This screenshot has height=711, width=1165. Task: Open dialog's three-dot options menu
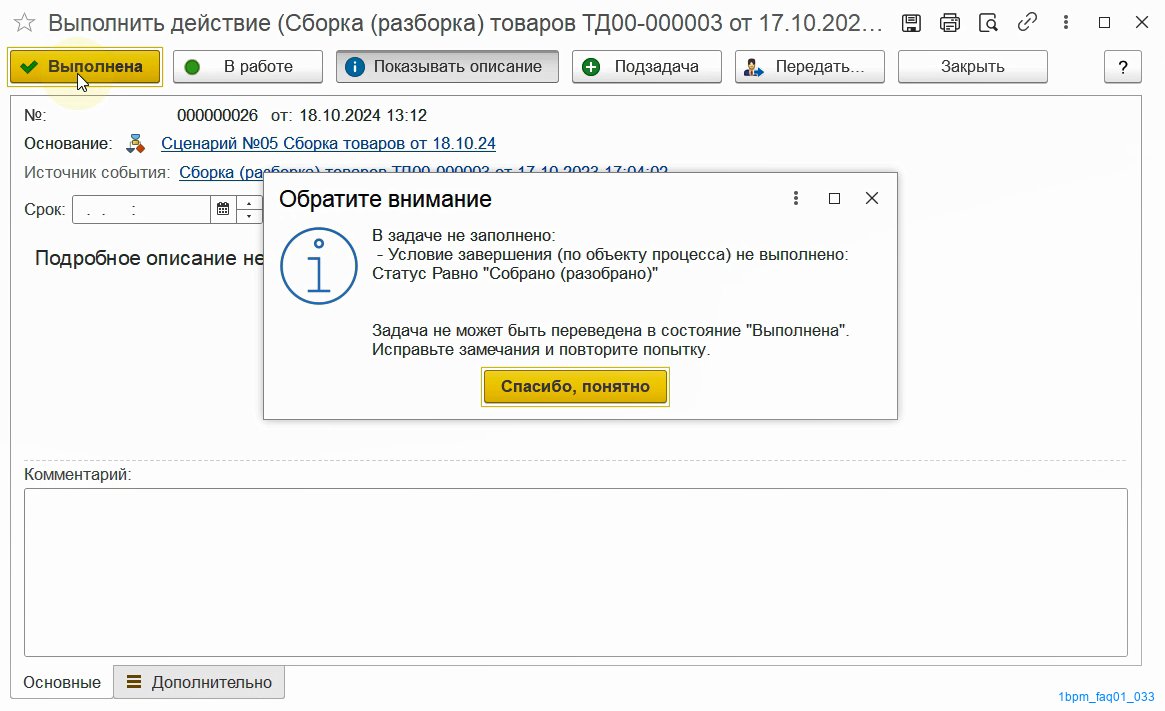point(796,198)
